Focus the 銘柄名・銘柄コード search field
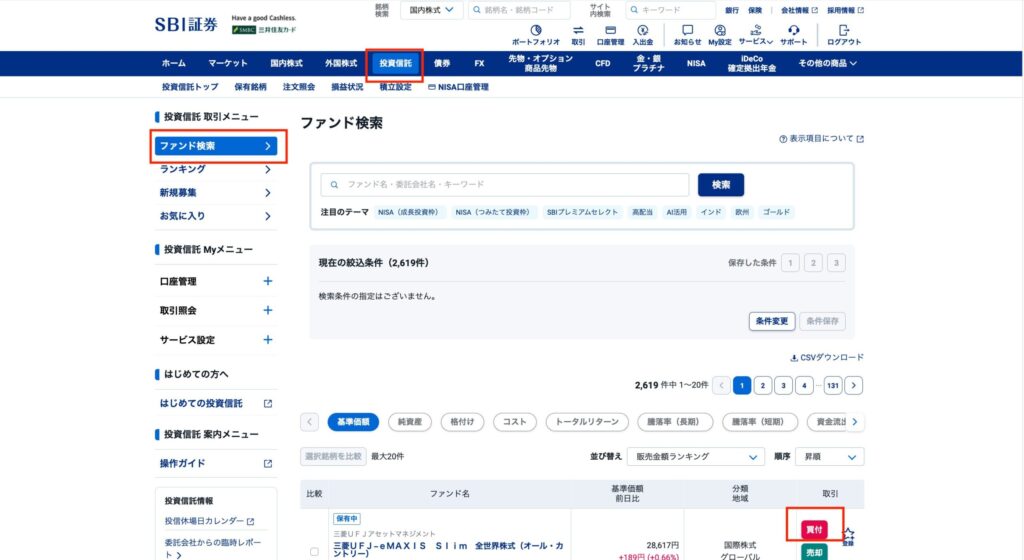 click(x=520, y=10)
